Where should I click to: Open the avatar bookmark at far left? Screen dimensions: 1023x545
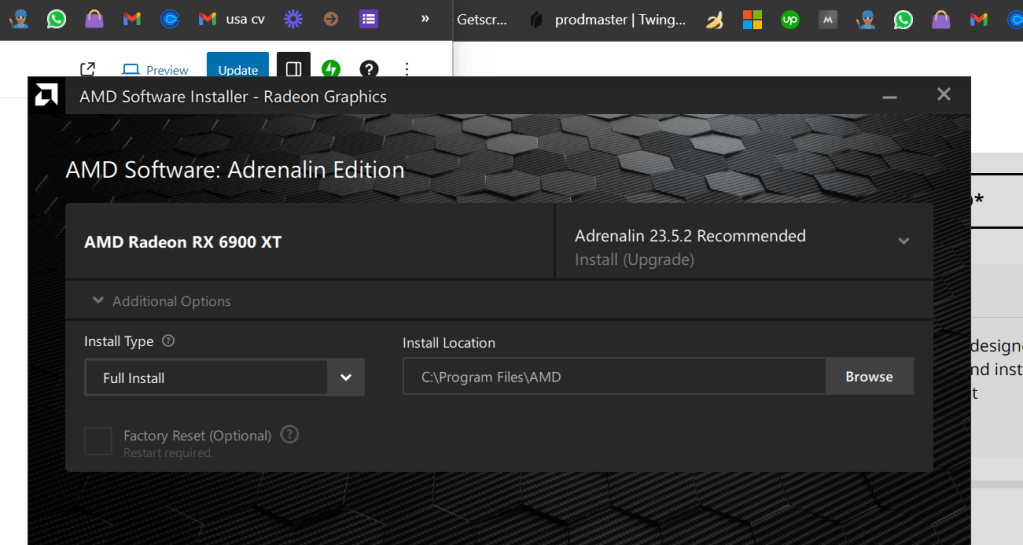19,19
